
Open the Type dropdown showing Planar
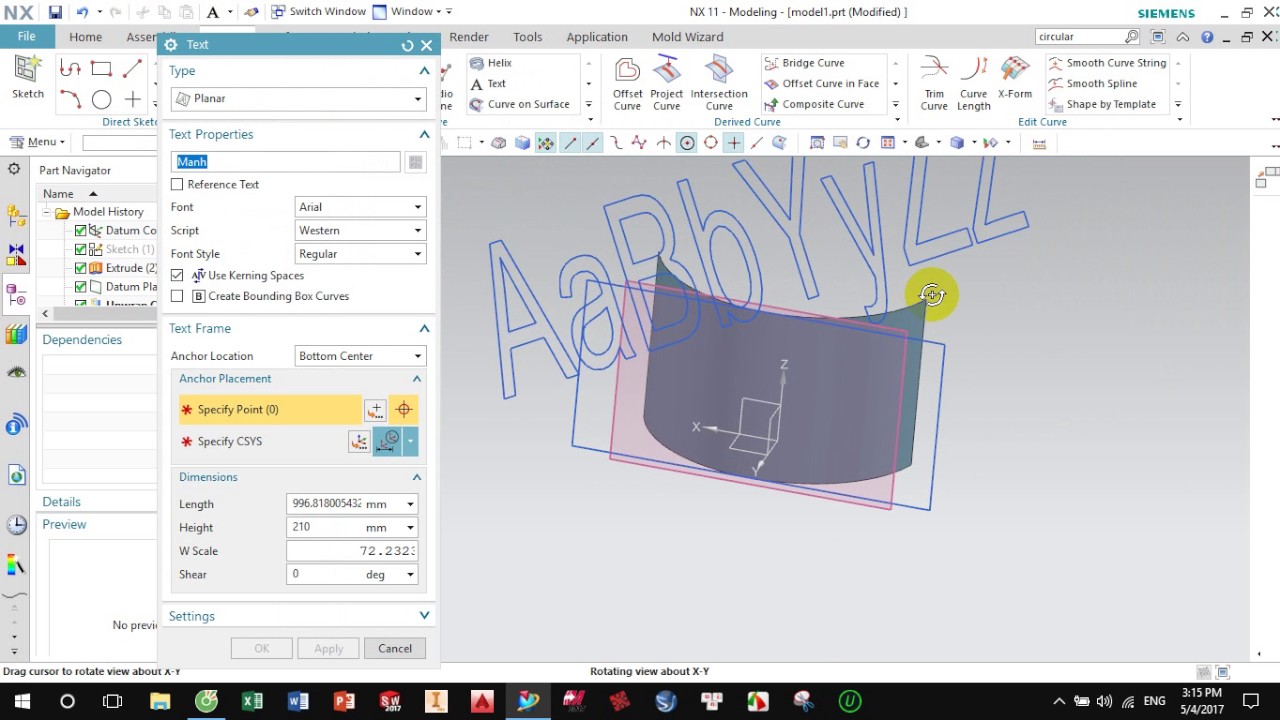(299, 98)
